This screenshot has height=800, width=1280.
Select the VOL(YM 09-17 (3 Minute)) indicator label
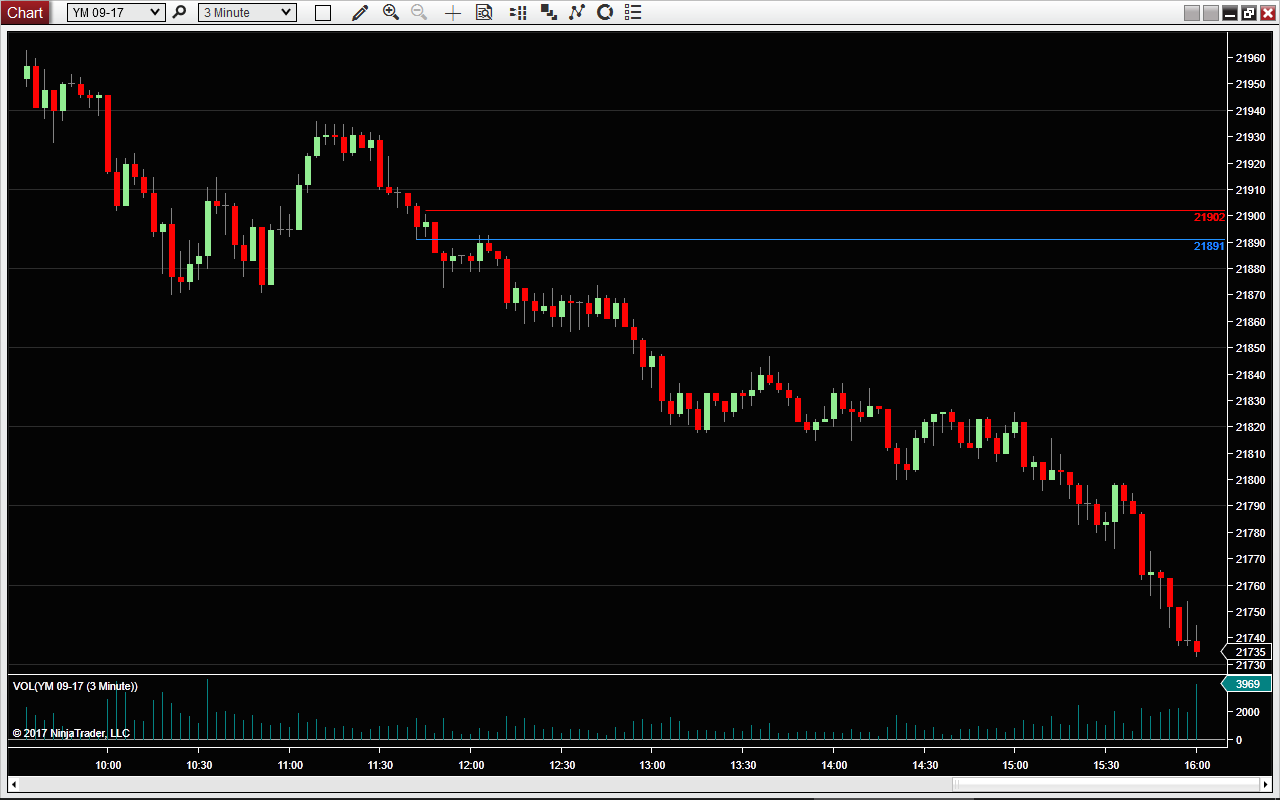(75, 686)
